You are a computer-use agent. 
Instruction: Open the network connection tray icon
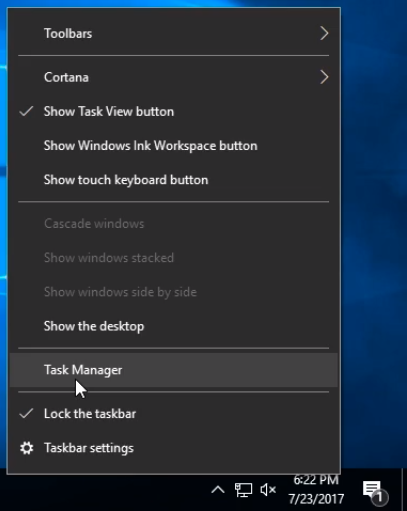coord(243,490)
